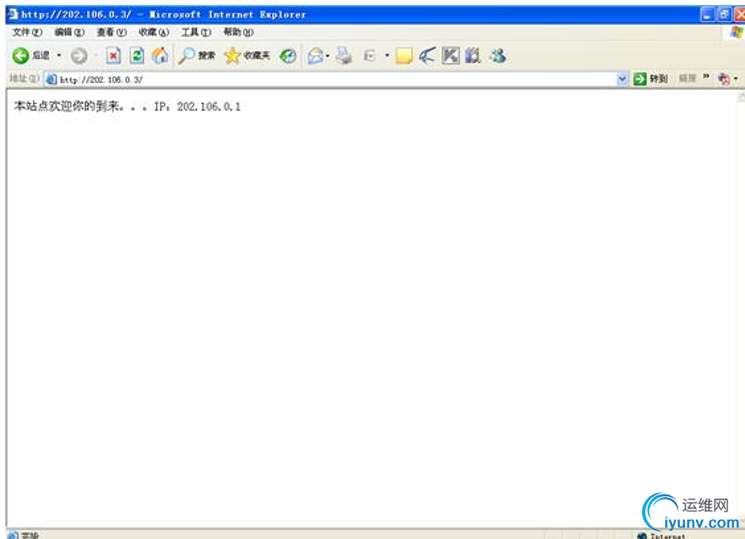Print the page with the printer icon

coord(344,56)
